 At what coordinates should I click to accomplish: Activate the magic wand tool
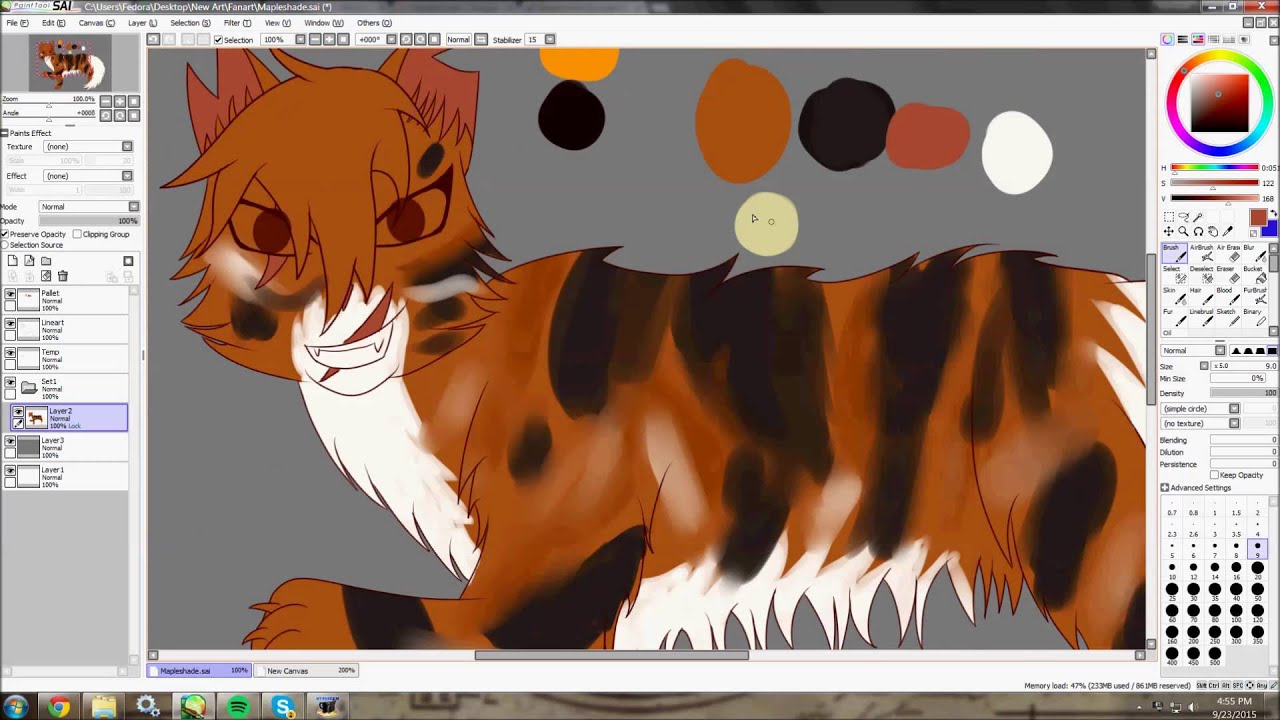coord(1197,217)
